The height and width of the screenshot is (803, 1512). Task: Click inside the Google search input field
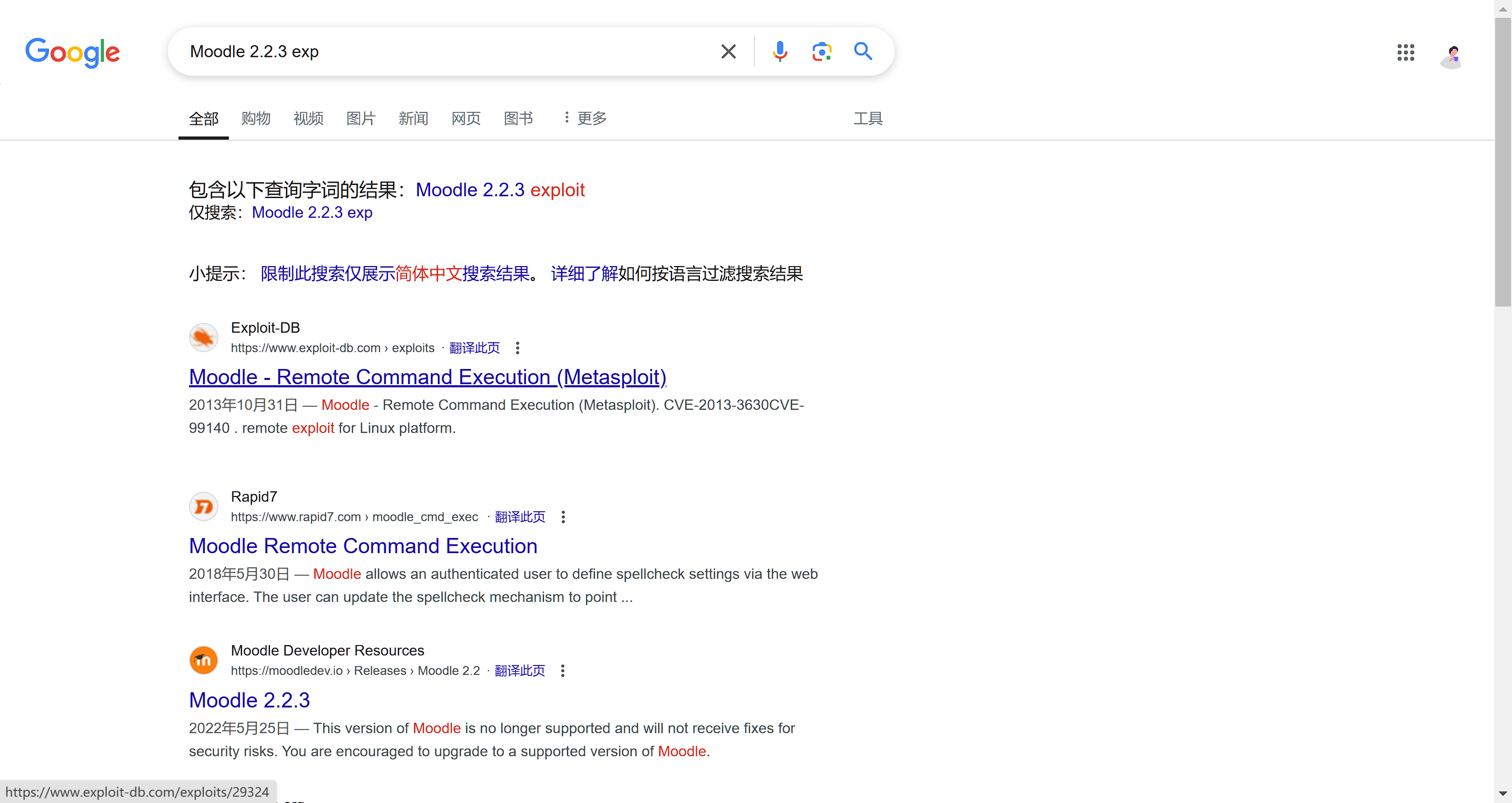point(446,51)
